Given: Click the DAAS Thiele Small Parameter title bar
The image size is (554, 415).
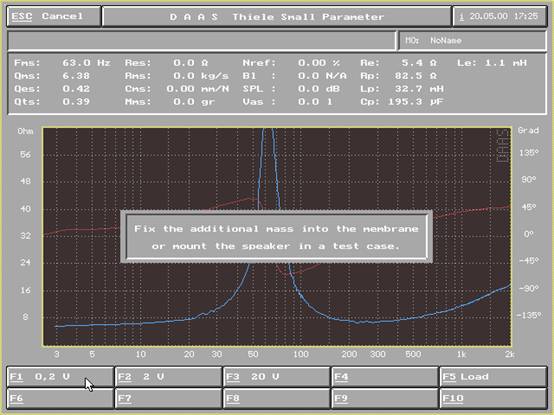Looking at the screenshot, I should point(277,17).
